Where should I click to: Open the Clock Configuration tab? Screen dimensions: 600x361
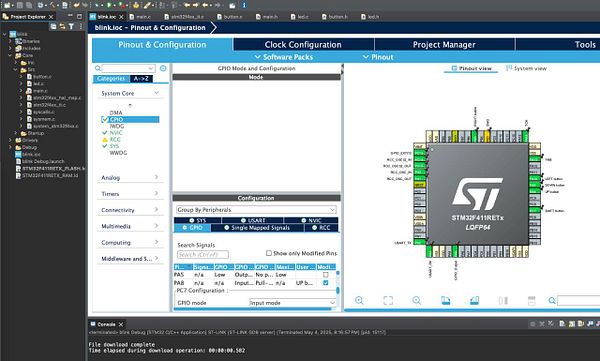tap(303, 44)
